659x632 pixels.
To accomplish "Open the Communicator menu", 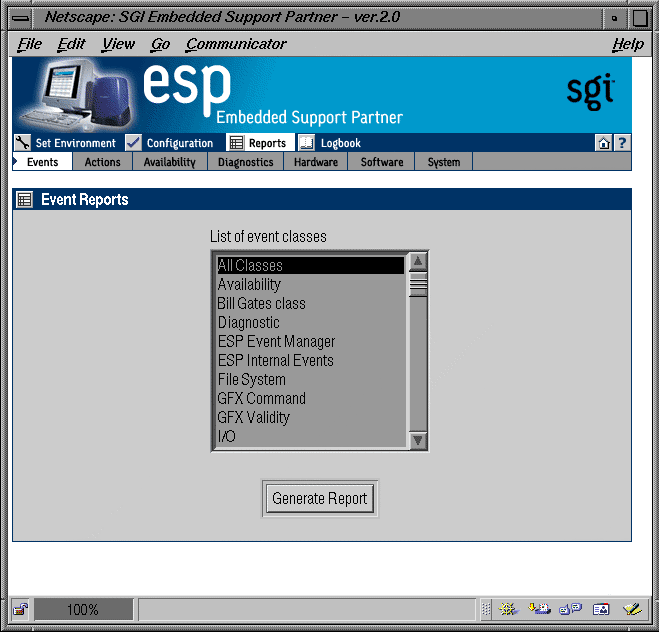I will pyautogui.click(x=236, y=44).
